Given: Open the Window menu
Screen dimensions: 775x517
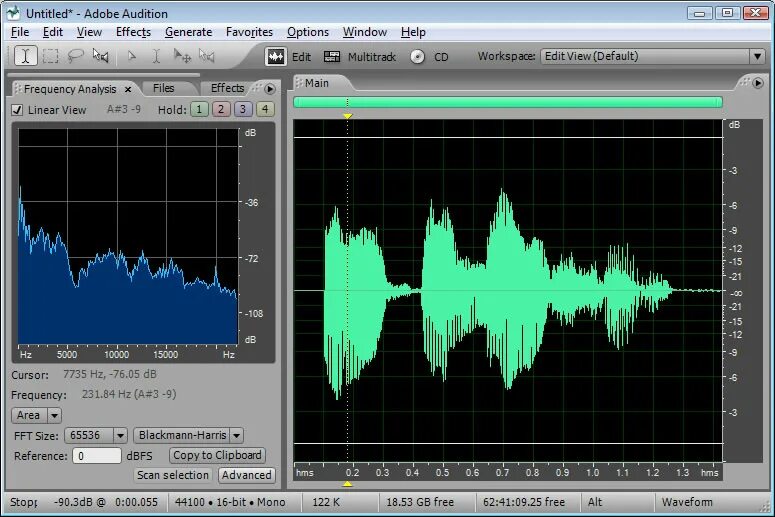Looking at the screenshot, I should (x=365, y=32).
